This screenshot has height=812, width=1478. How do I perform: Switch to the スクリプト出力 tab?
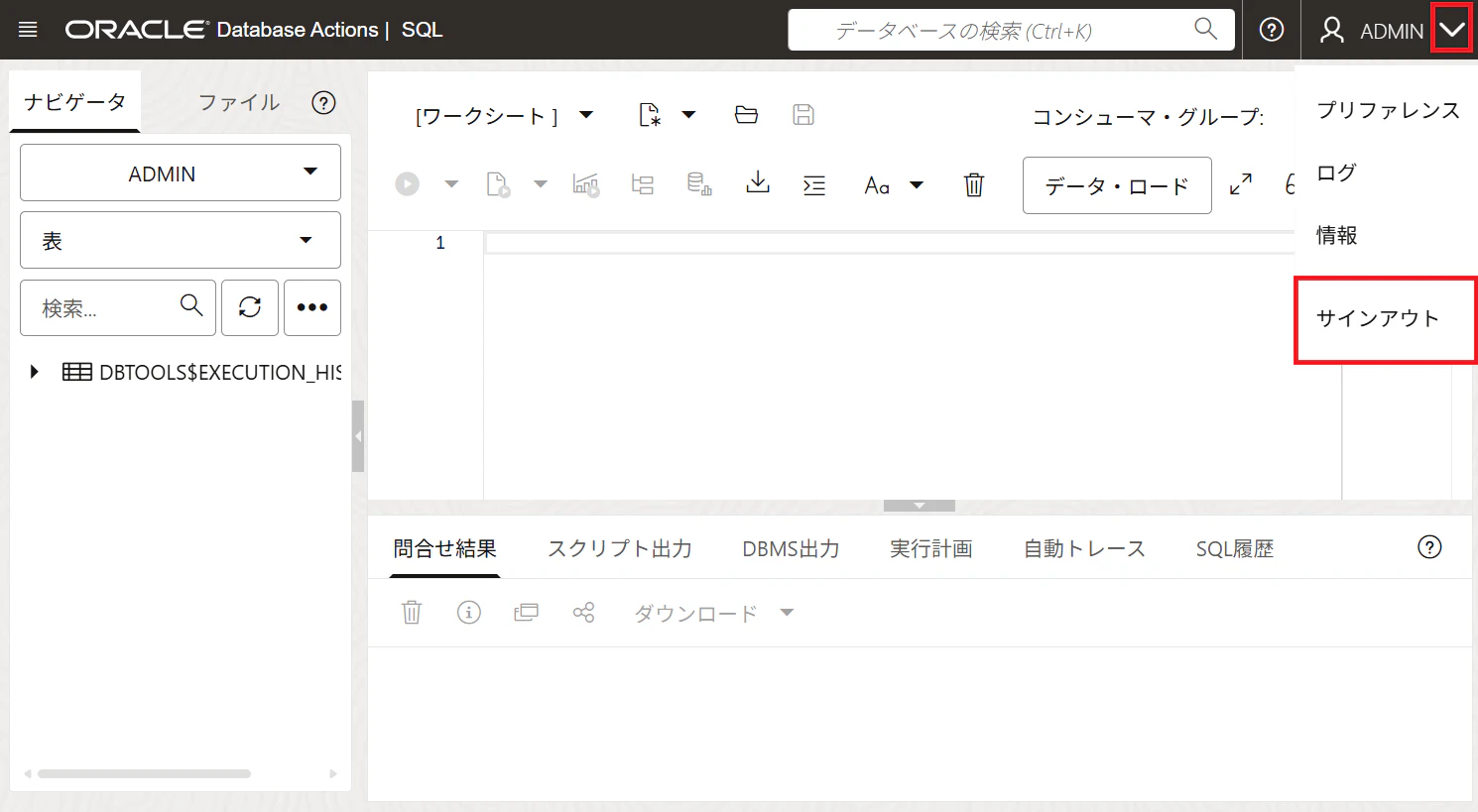(x=620, y=548)
